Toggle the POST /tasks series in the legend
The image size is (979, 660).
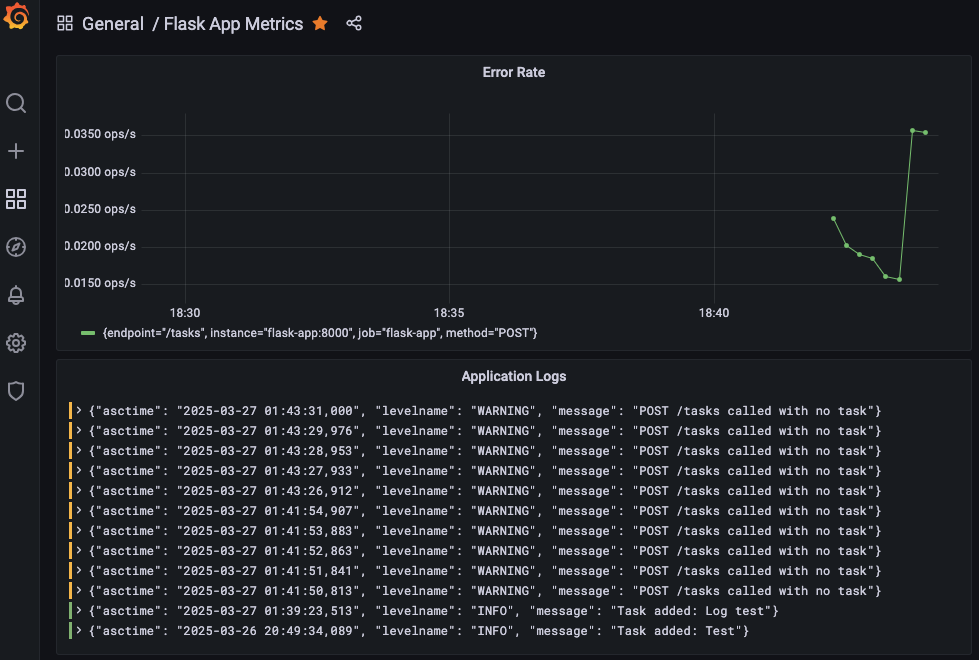[320, 333]
